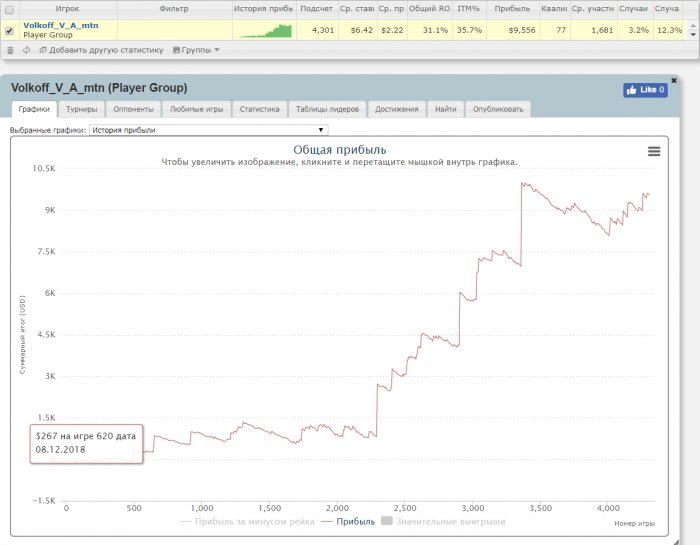
Task: Sort by the 'Фильтр' column header
Action: 174,8
